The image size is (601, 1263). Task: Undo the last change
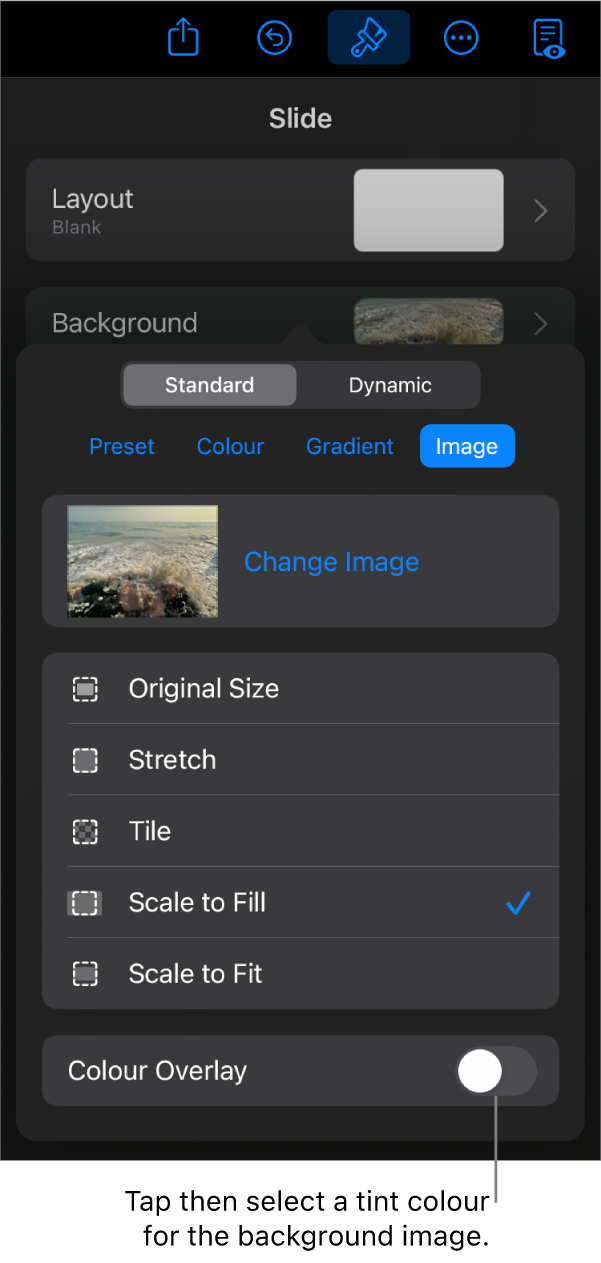point(274,38)
